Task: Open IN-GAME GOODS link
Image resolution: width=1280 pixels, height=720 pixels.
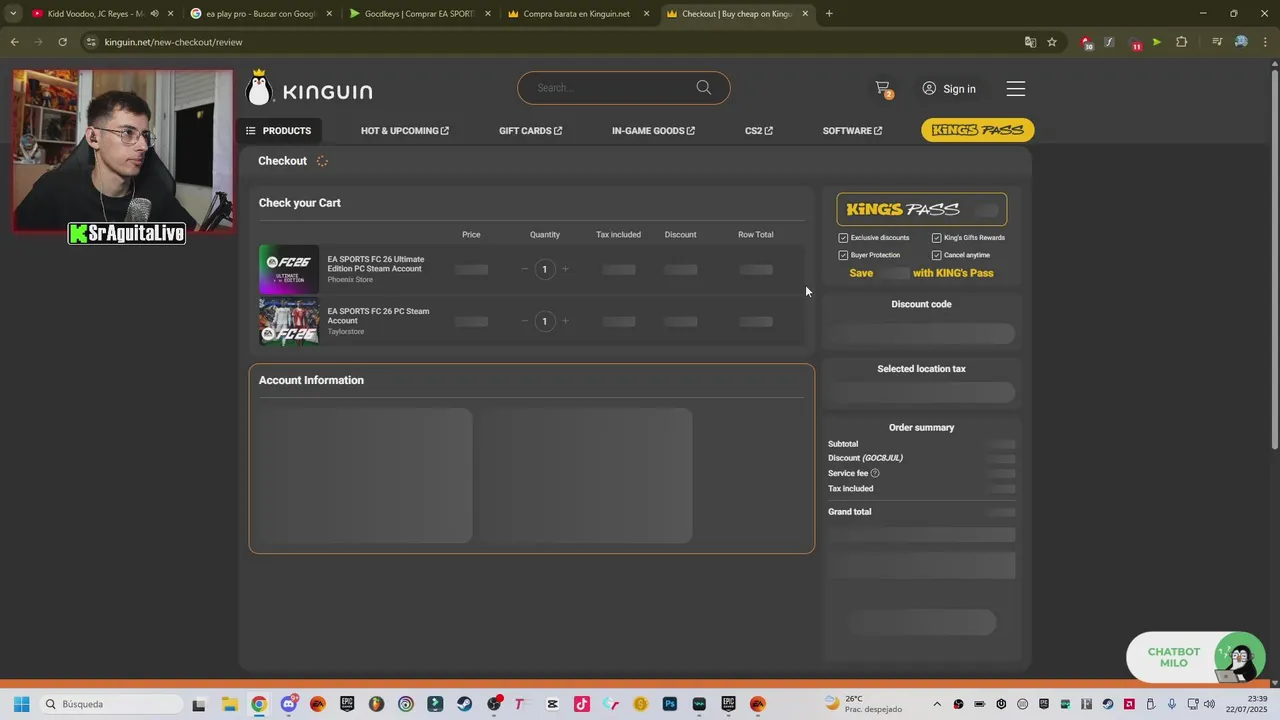Action: point(653,131)
